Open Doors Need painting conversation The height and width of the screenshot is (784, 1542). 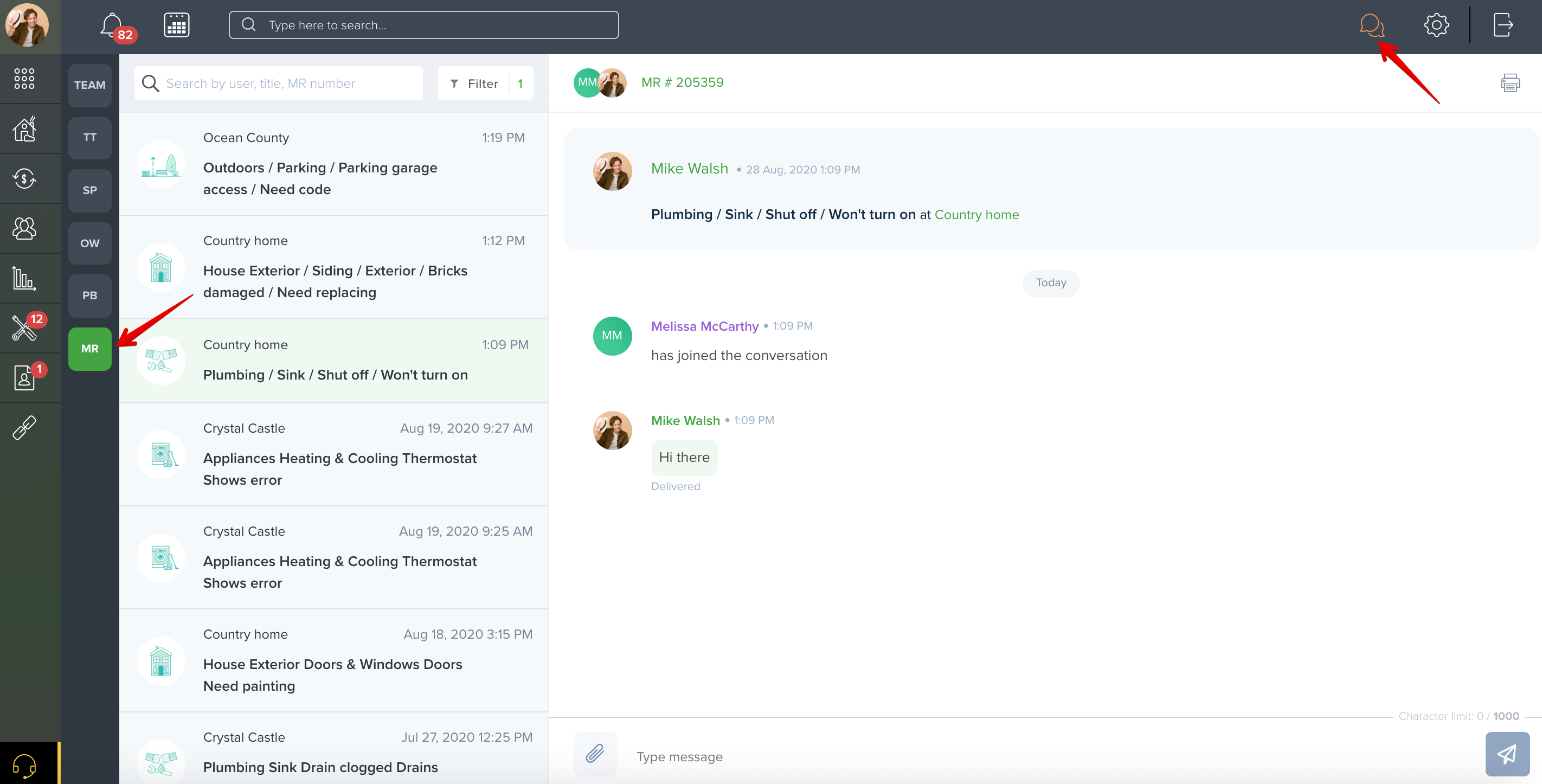[x=333, y=660]
